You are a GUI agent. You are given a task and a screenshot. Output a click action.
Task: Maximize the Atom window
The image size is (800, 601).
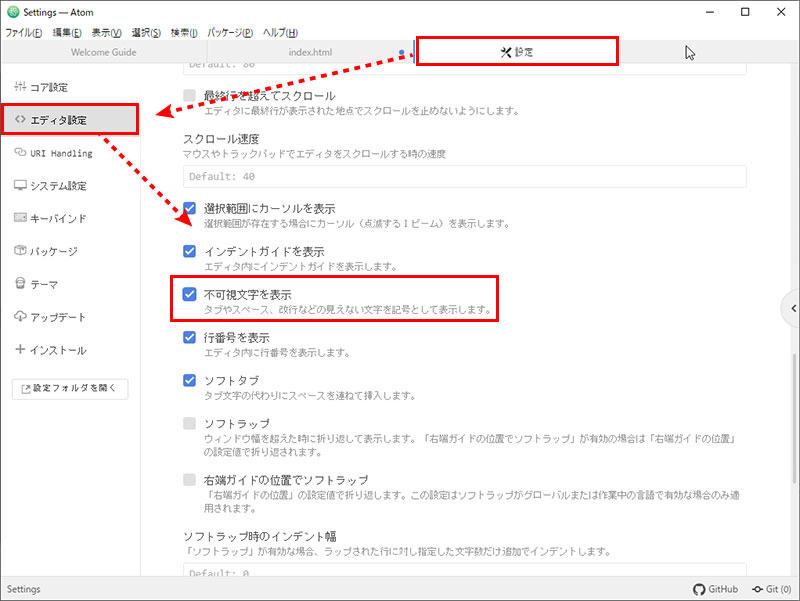point(745,12)
